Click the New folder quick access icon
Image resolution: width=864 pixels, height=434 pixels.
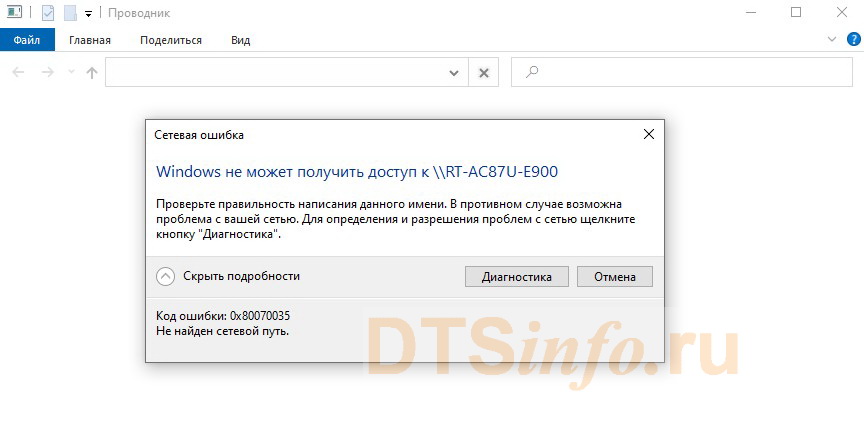pos(70,13)
